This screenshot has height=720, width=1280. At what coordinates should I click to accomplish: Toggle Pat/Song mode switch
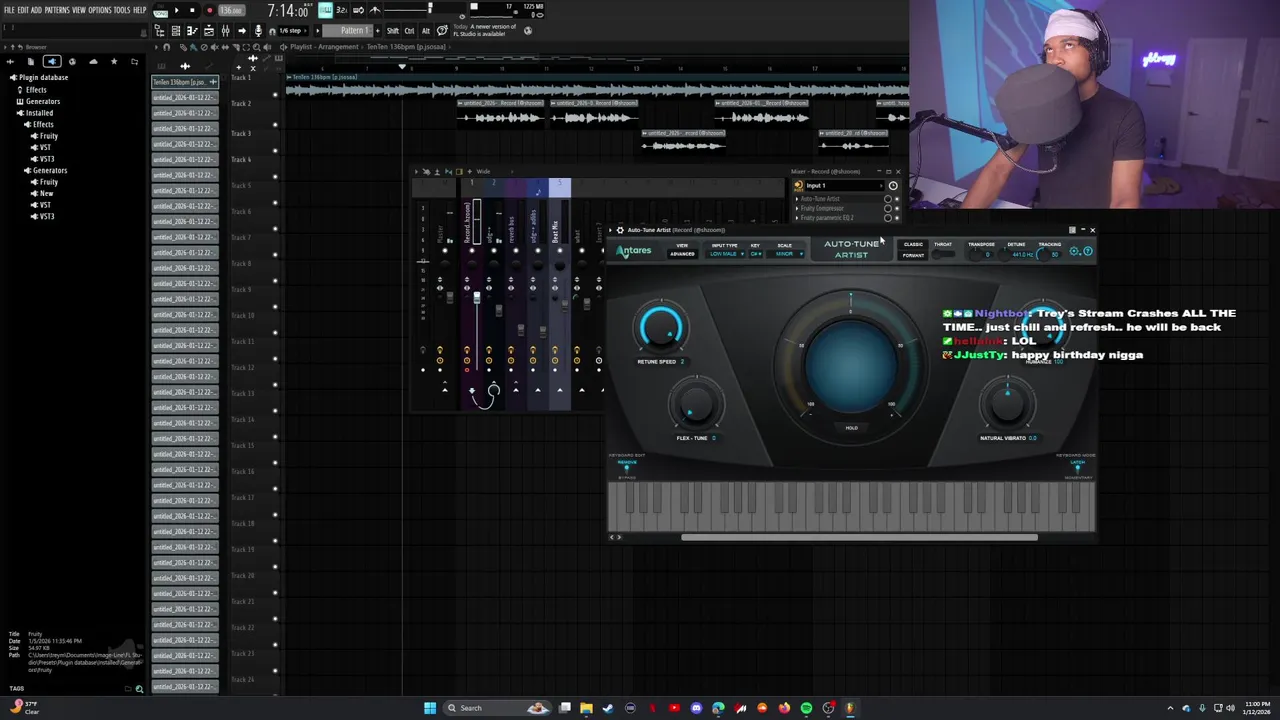point(160,10)
